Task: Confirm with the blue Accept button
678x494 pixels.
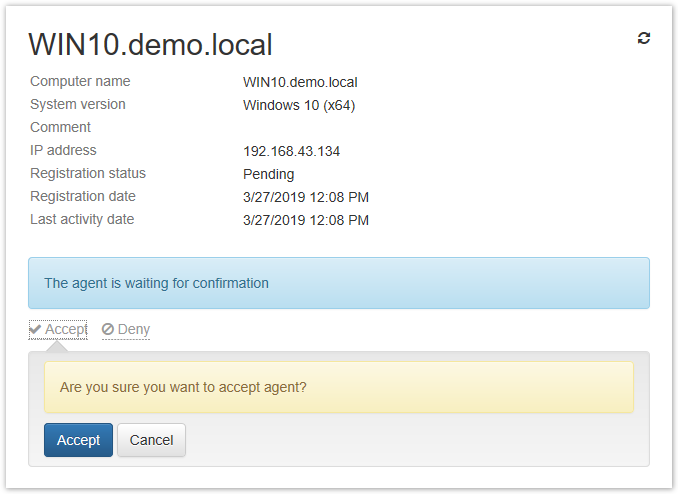Action: 78,440
